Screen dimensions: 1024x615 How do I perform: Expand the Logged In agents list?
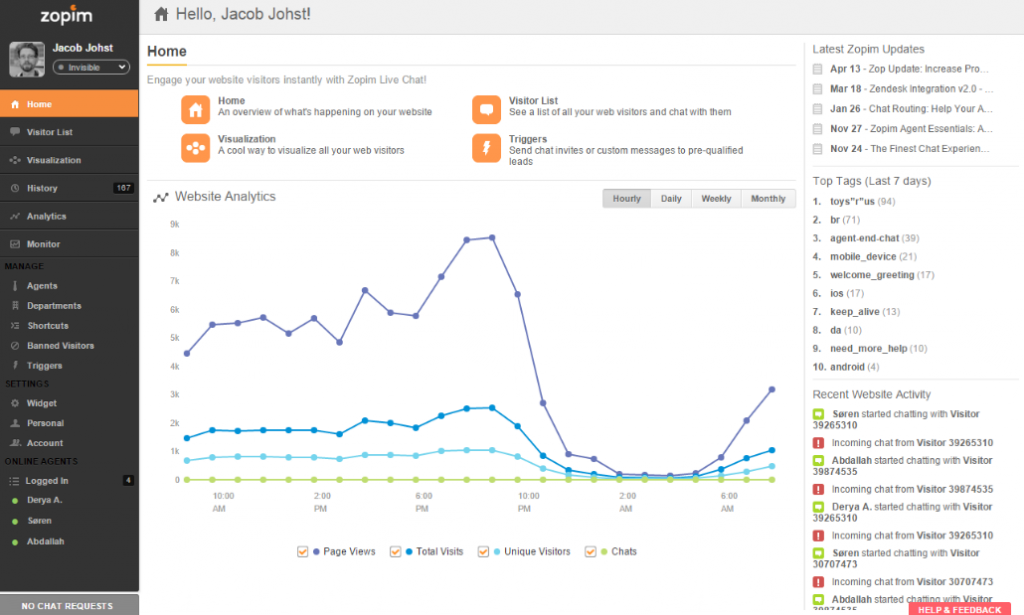pos(47,481)
